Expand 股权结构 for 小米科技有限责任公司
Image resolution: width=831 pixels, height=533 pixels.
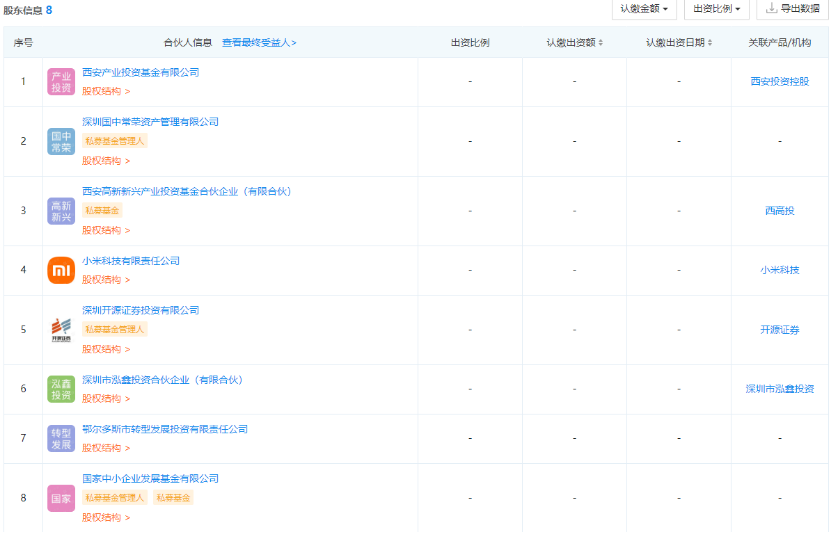106,279
